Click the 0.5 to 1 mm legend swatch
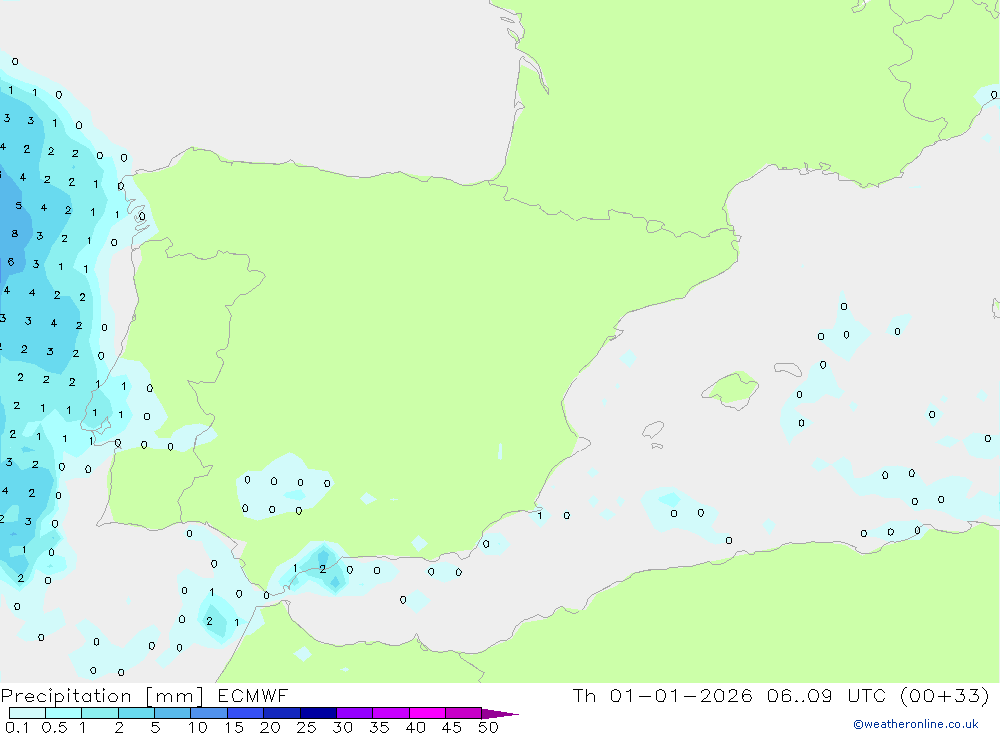1000x733 pixels. point(64,713)
